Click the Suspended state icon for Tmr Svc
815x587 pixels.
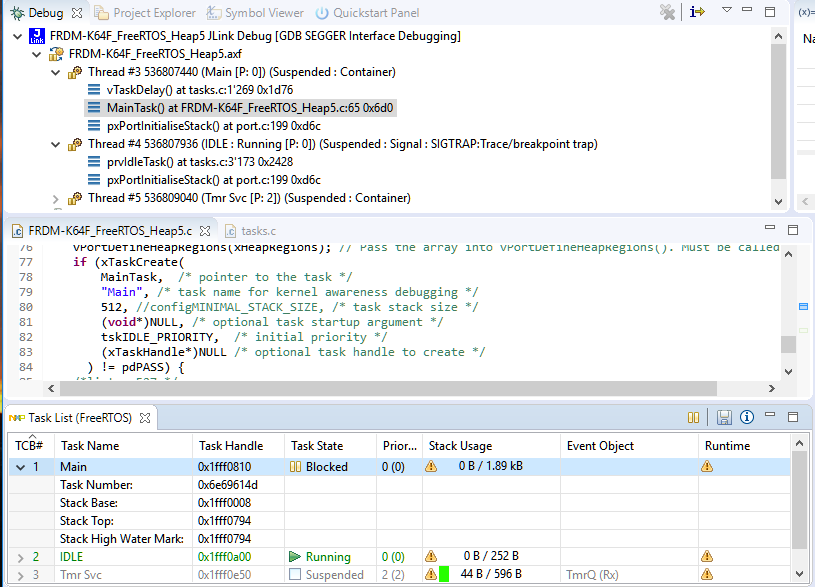click(x=295, y=575)
